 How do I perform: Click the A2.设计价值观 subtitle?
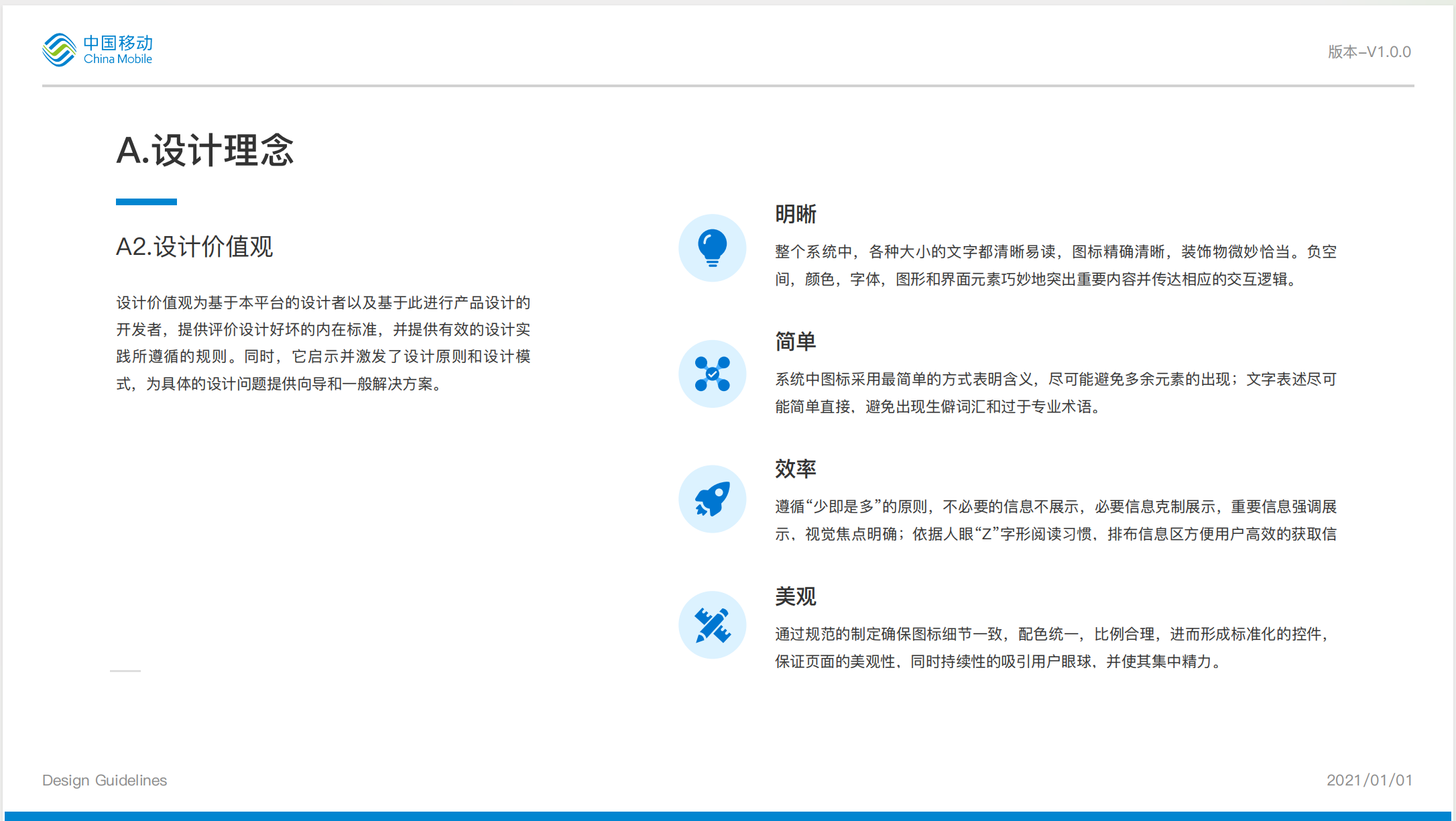point(194,247)
